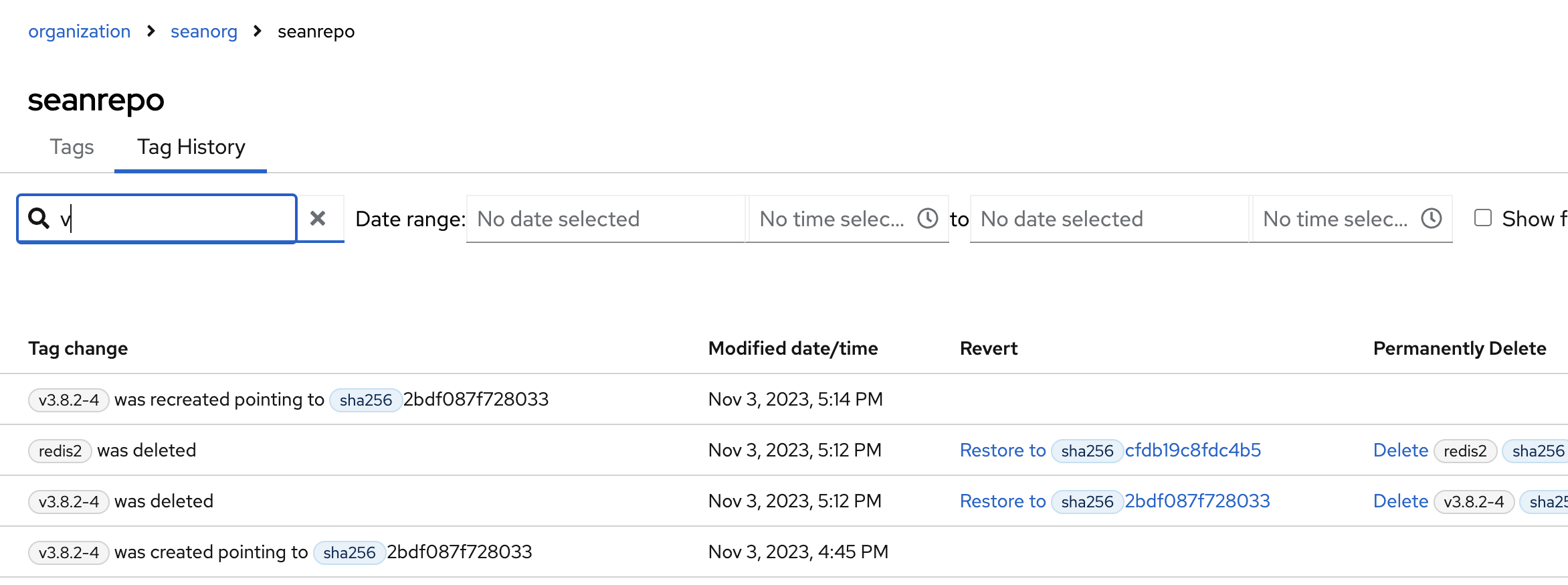Click the end date input field
This screenshot has width=1568, height=585.
click(x=1108, y=219)
